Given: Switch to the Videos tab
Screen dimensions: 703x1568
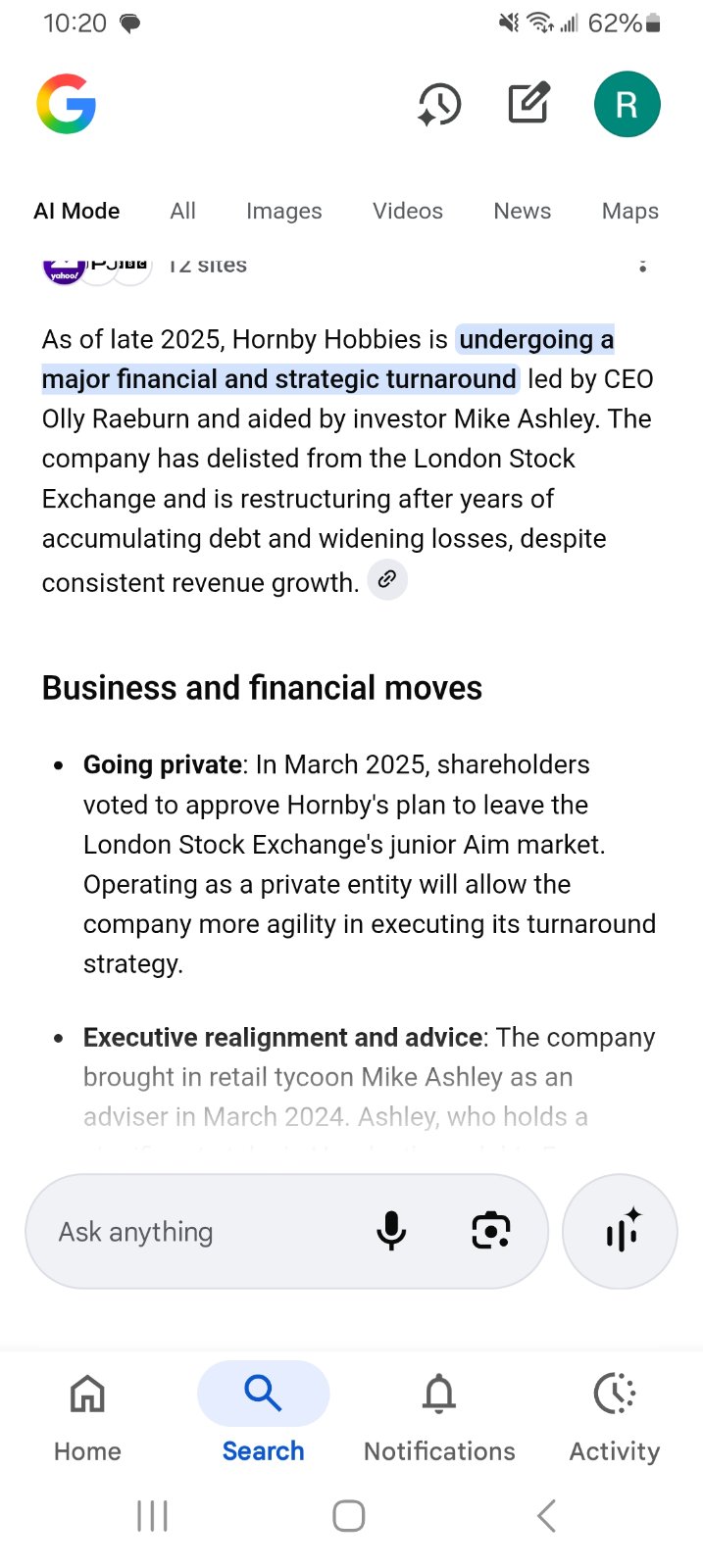Looking at the screenshot, I should click(408, 211).
